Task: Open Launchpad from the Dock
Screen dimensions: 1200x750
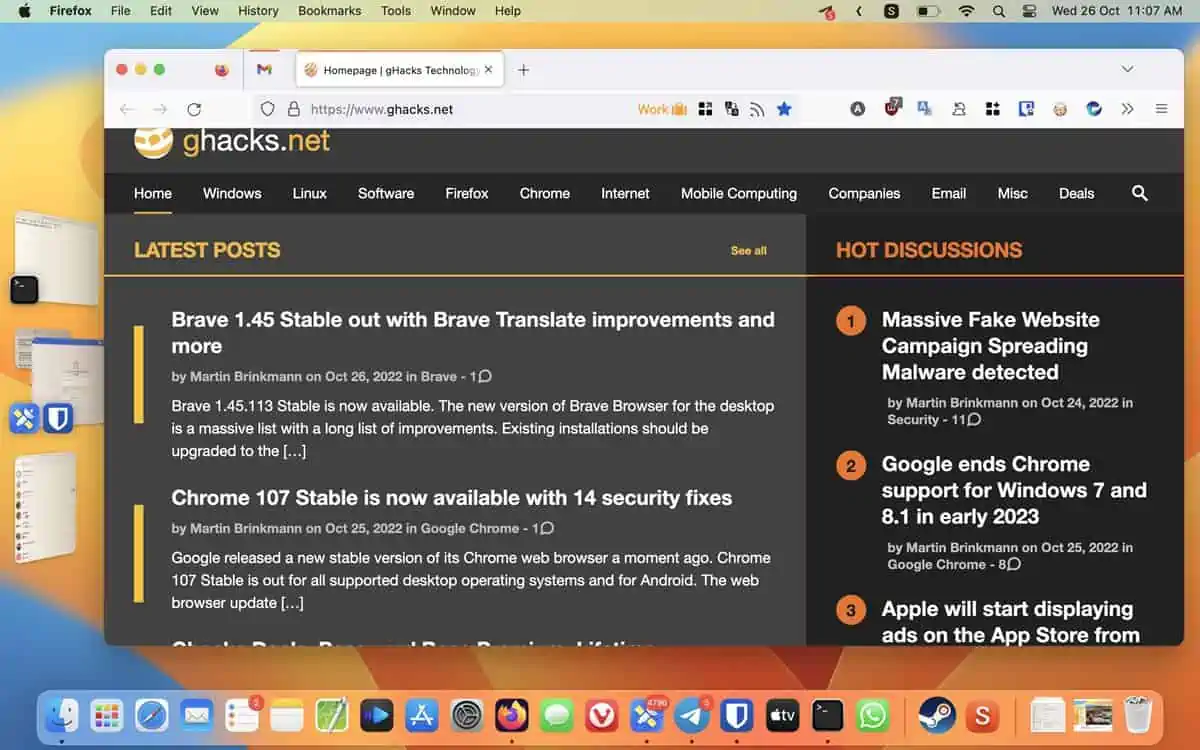Action: pos(106,715)
